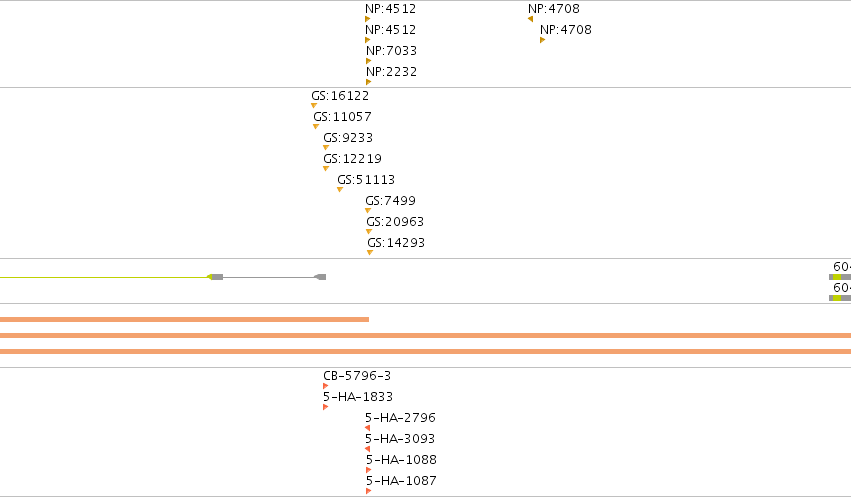
Task: Click the grey exon box ending the grey line
Action: click(x=321, y=277)
